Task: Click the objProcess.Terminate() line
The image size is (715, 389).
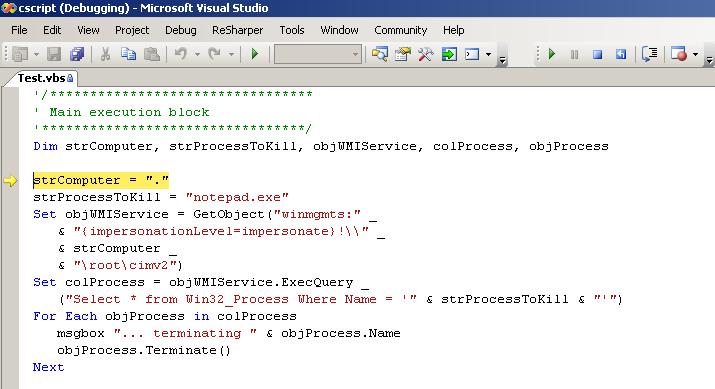Action: (x=144, y=350)
